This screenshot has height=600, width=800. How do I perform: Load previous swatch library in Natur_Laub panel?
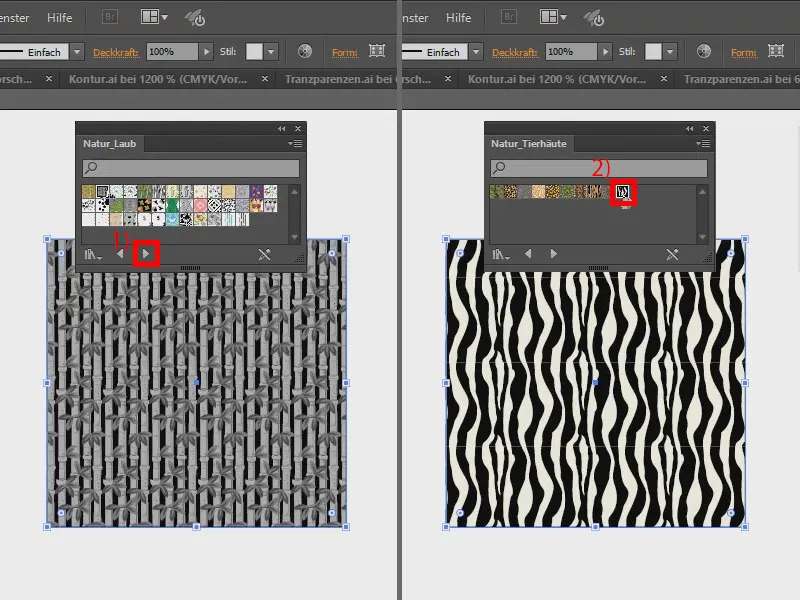(x=120, y=254)
